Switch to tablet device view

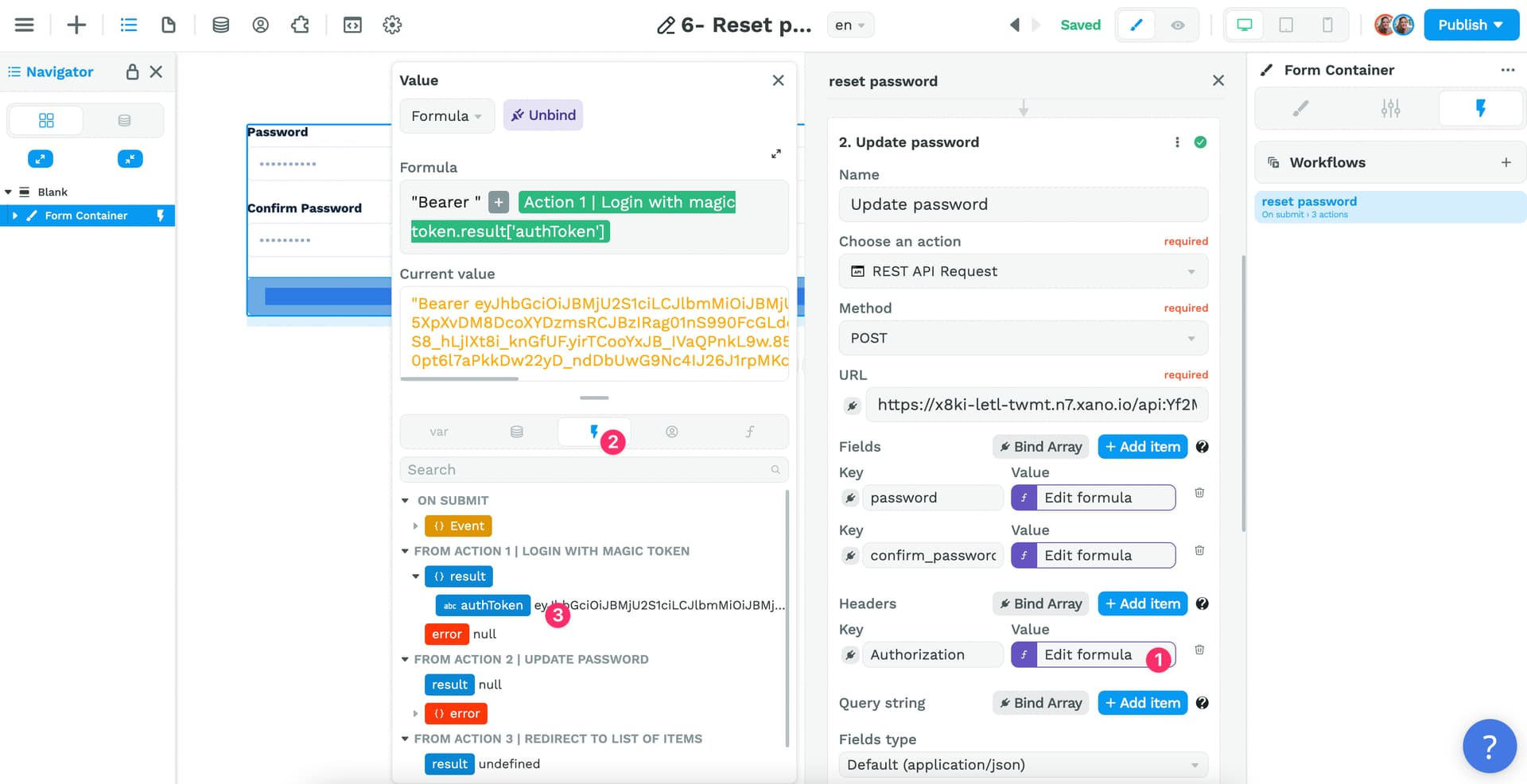[x=1285, y=25]
